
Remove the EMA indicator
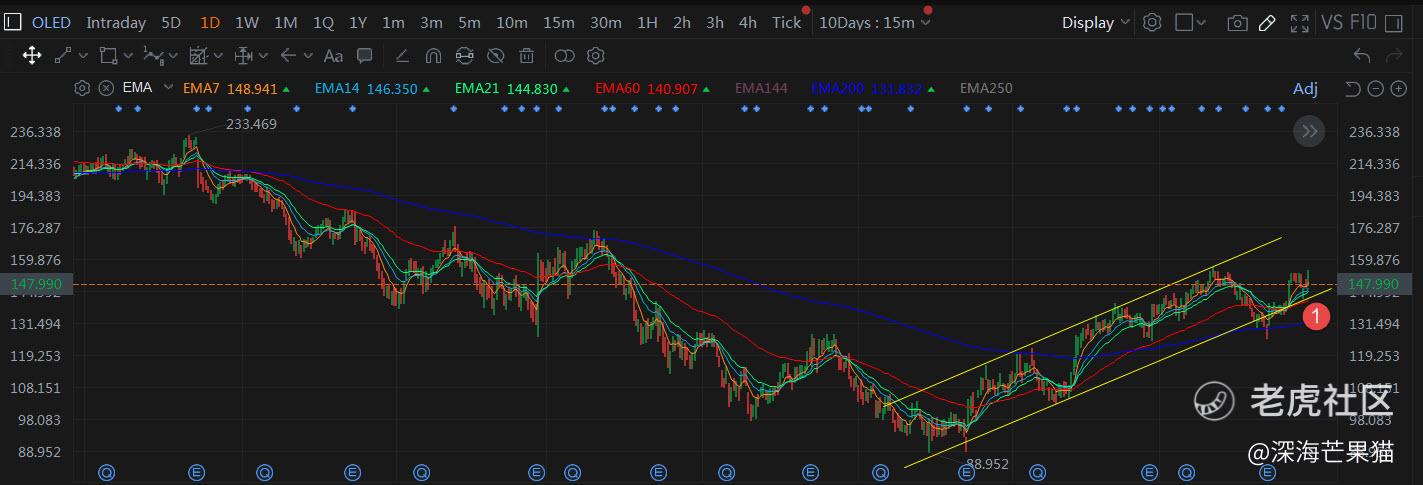pyautogui.click(x=106, y=88)
